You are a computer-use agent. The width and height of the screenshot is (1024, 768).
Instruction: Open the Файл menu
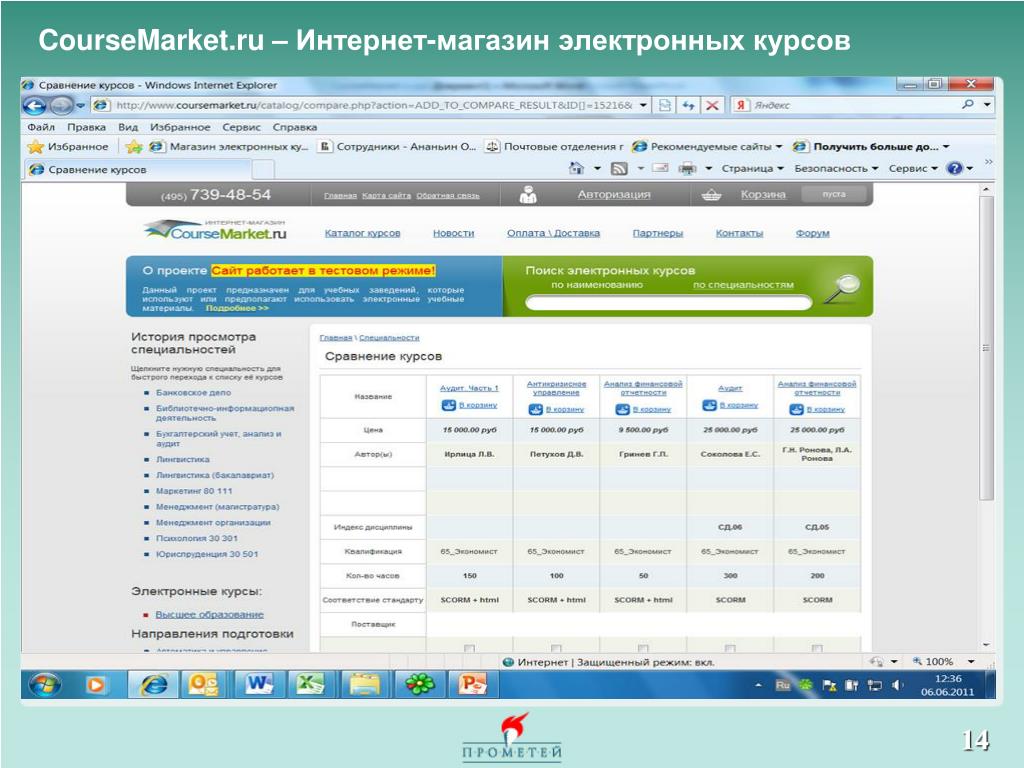coord(40,127)
